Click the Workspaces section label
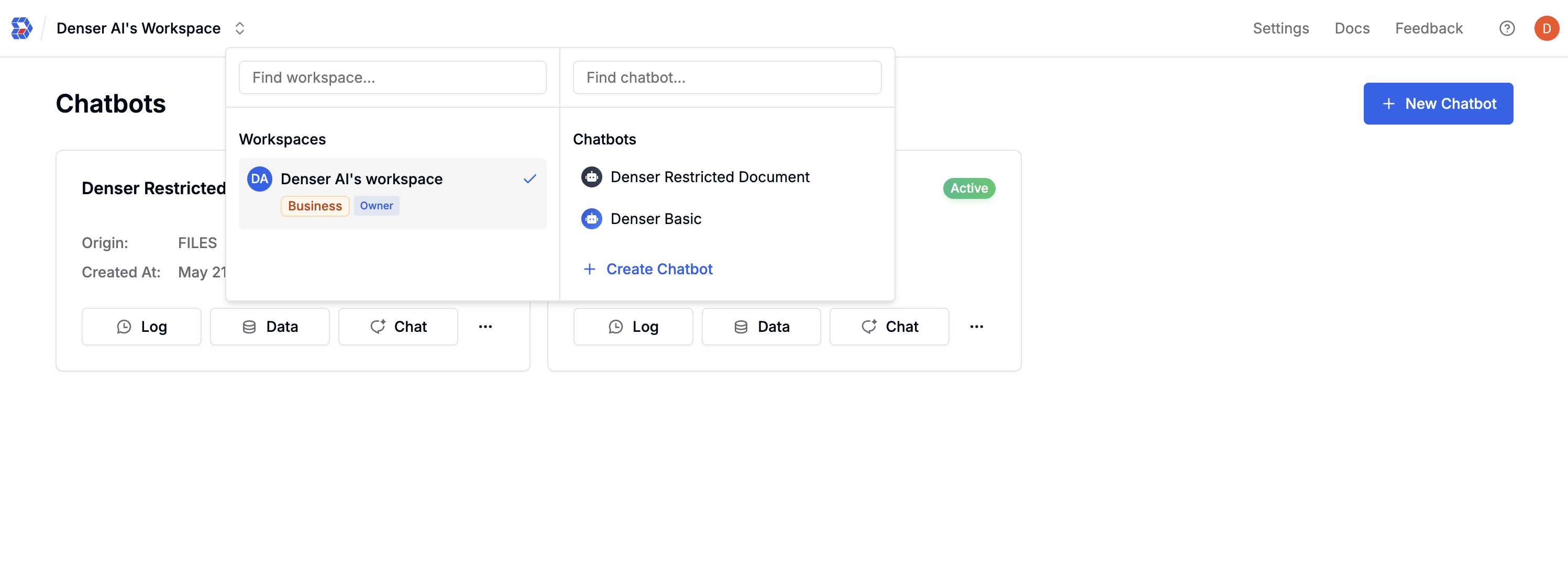Viewport: 1568px width, 581px height. [x=282, y=139]
